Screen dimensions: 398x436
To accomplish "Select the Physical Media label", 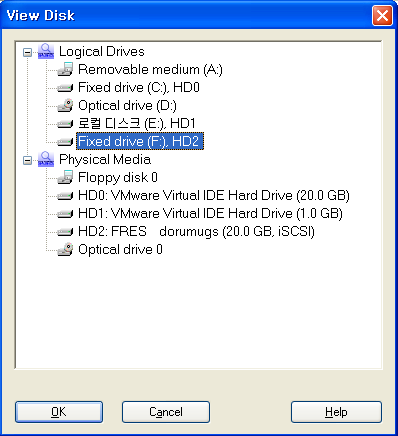I will (x=105, y=160).
